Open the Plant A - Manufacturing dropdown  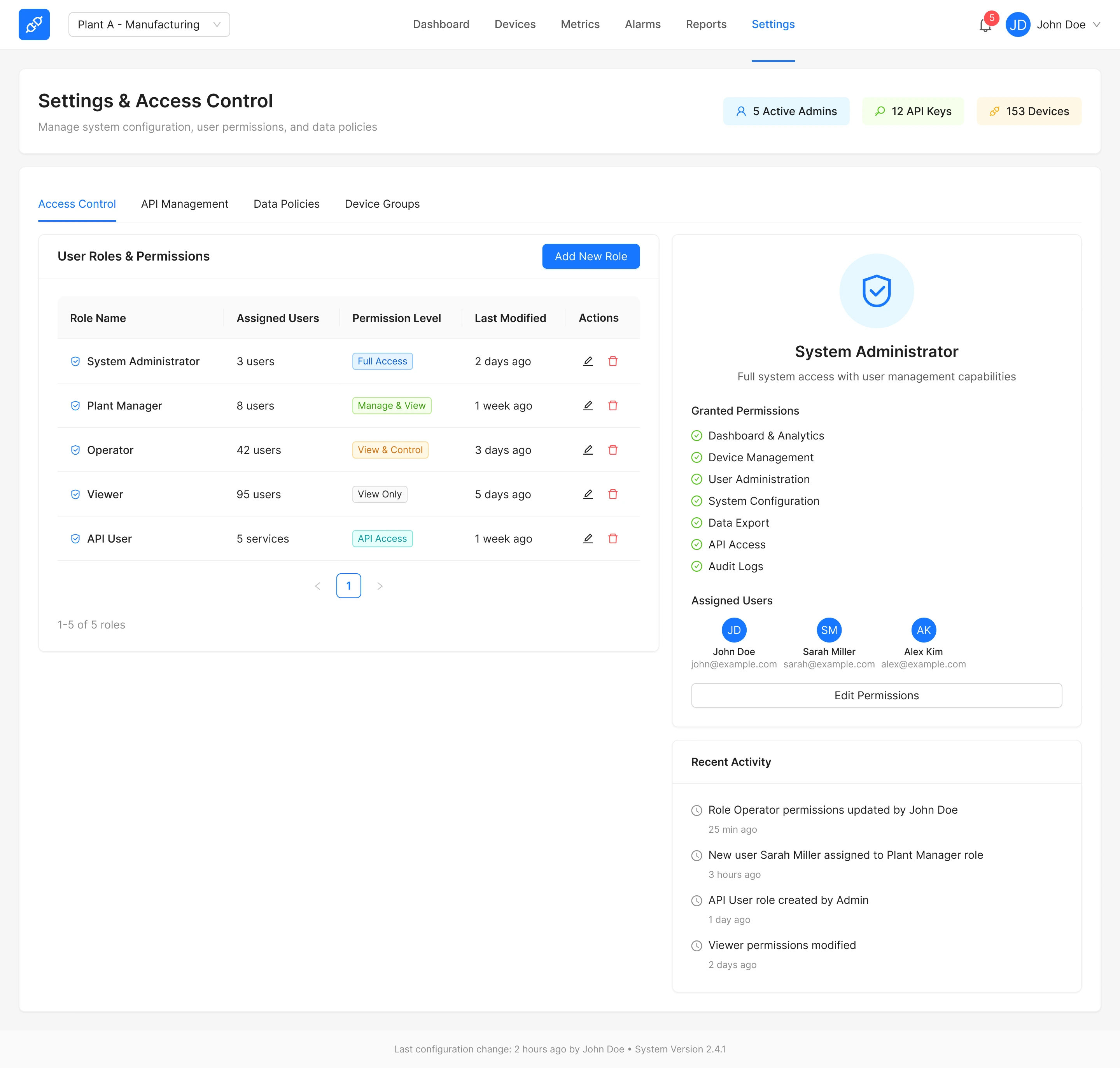149,25
